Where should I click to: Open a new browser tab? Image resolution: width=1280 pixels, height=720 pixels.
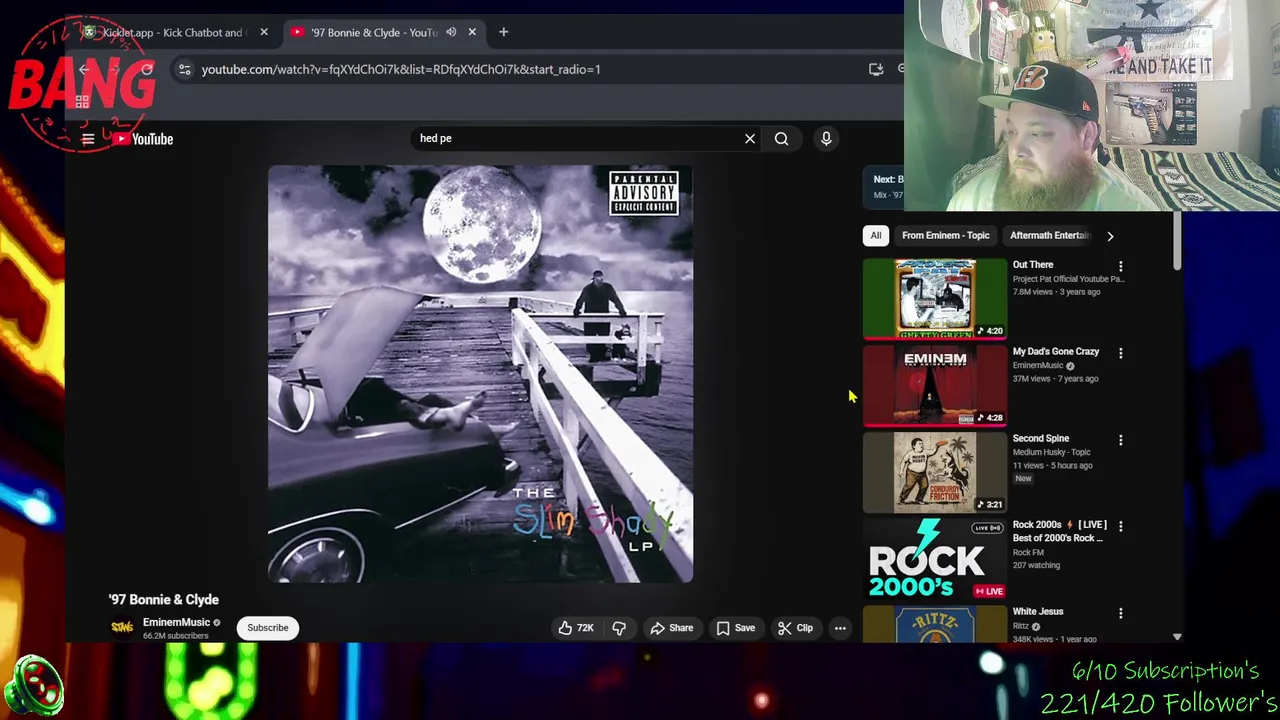(x=503, y=32)
